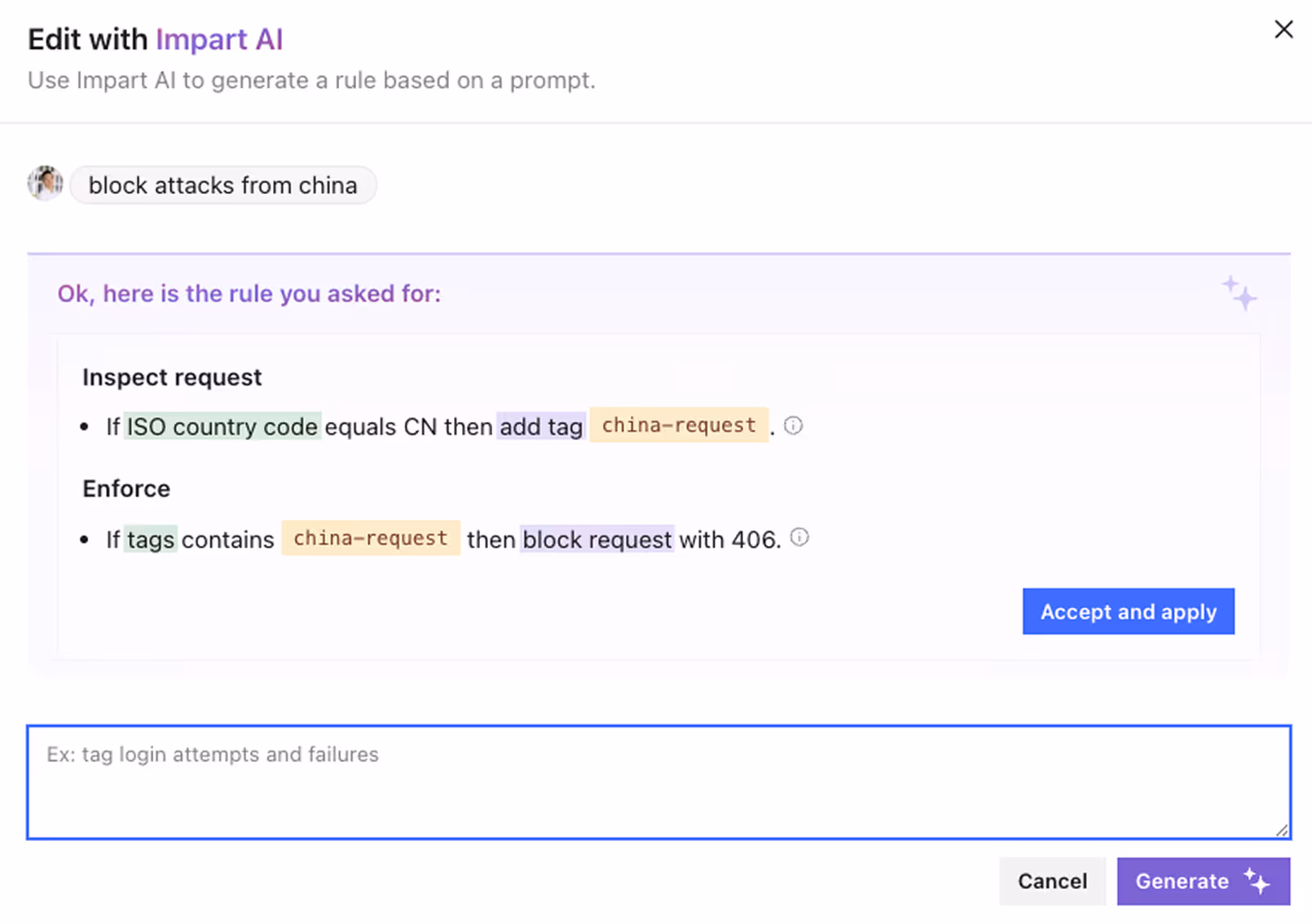Click china-request tag in Inspect request
The width and height of the screenshot is (1312, 924).
pos(679,425)
